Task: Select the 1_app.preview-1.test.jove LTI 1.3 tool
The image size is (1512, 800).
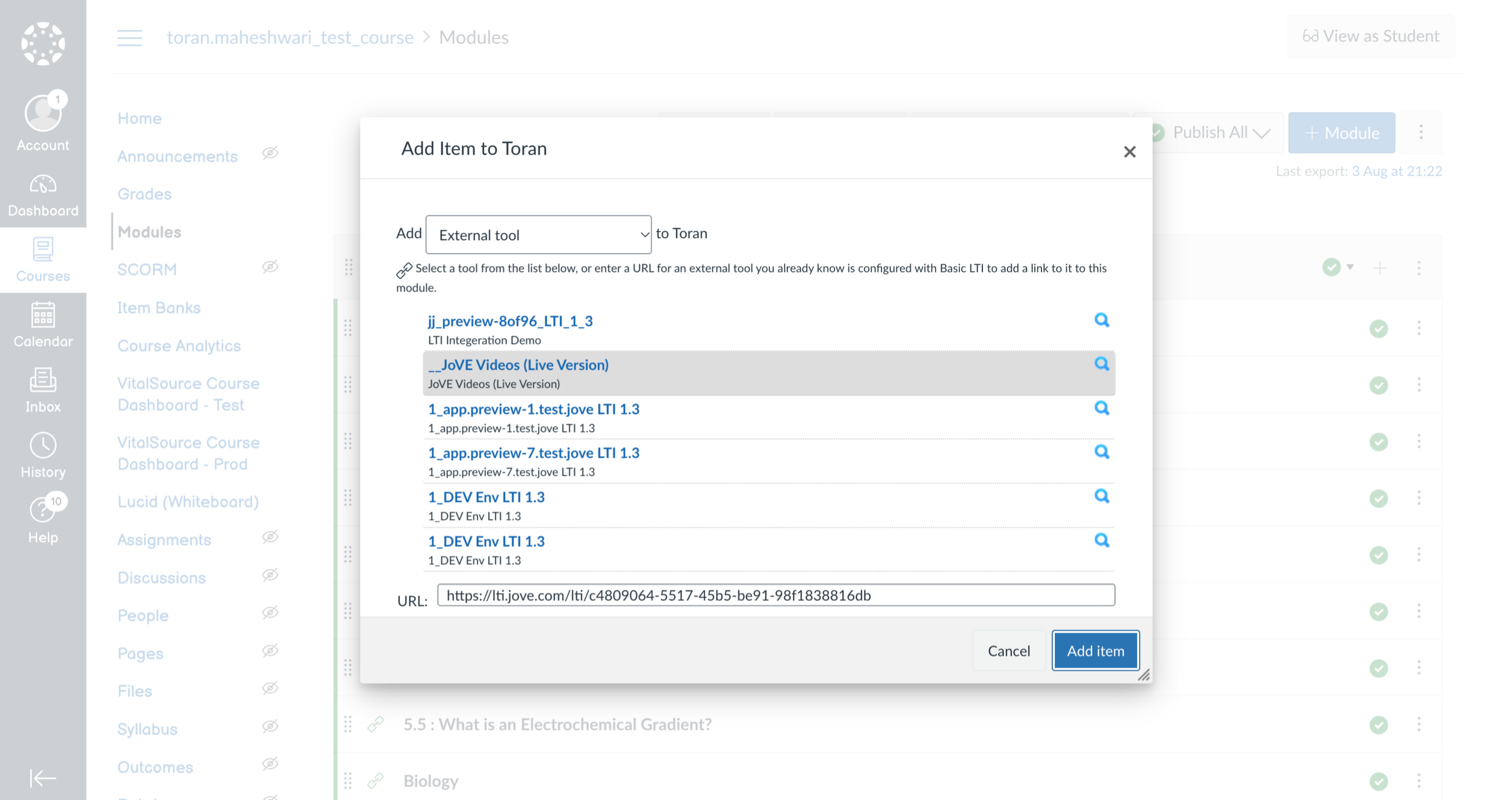Action: (533, 409)
